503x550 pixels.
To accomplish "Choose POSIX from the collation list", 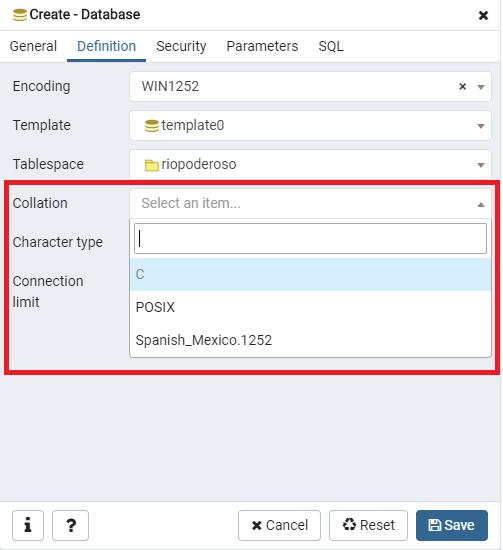I will 310,307.
